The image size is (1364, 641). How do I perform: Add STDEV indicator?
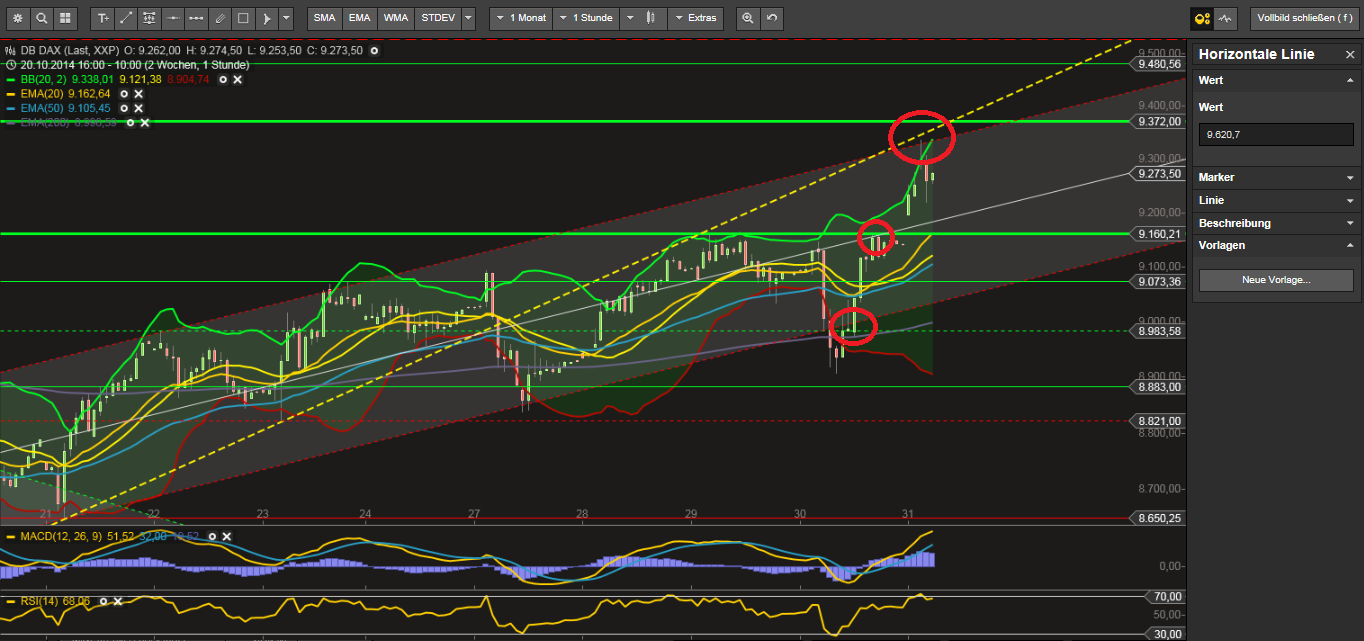click(437, 18)
